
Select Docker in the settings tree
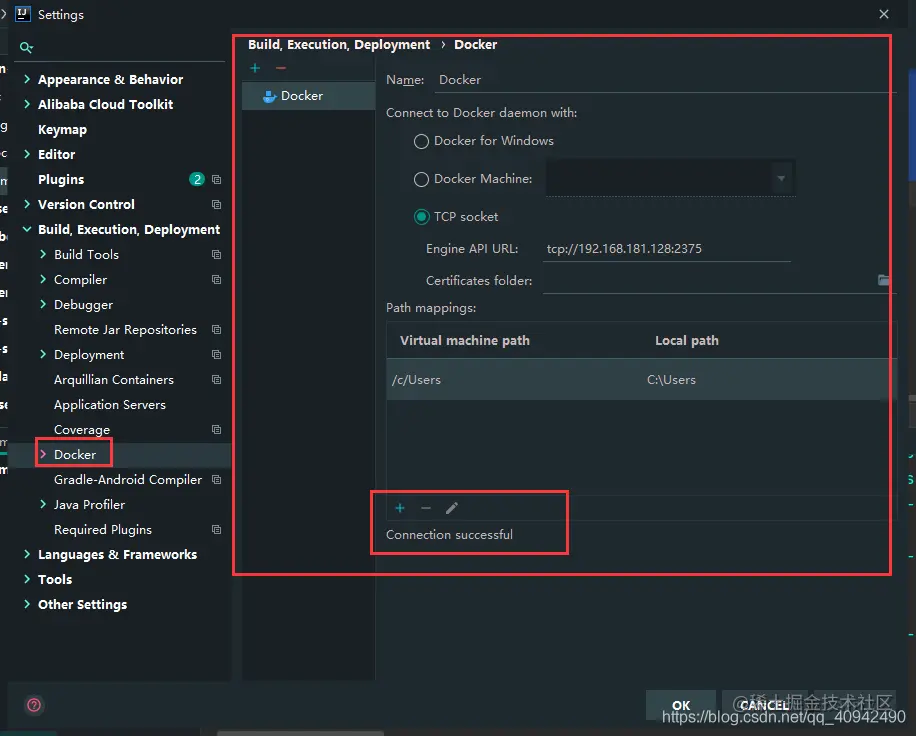(x=75, y=454)
